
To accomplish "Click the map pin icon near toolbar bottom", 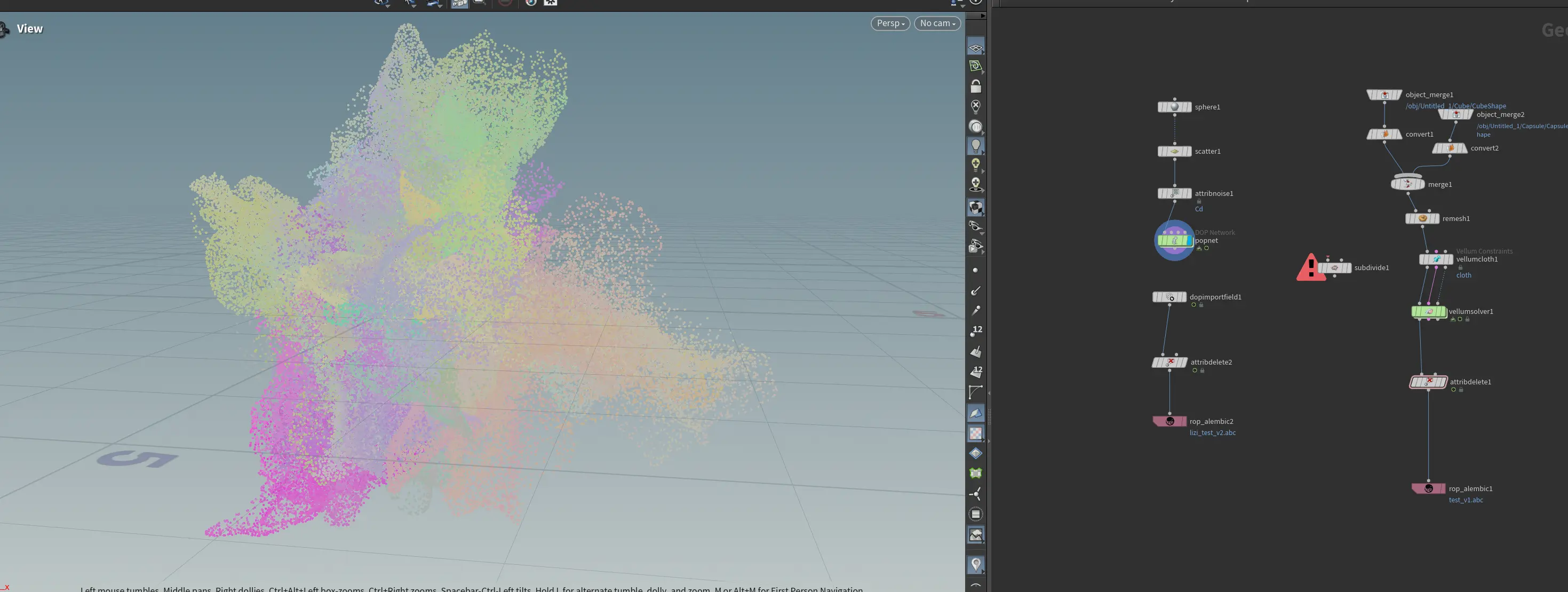I will coord(976,565).
